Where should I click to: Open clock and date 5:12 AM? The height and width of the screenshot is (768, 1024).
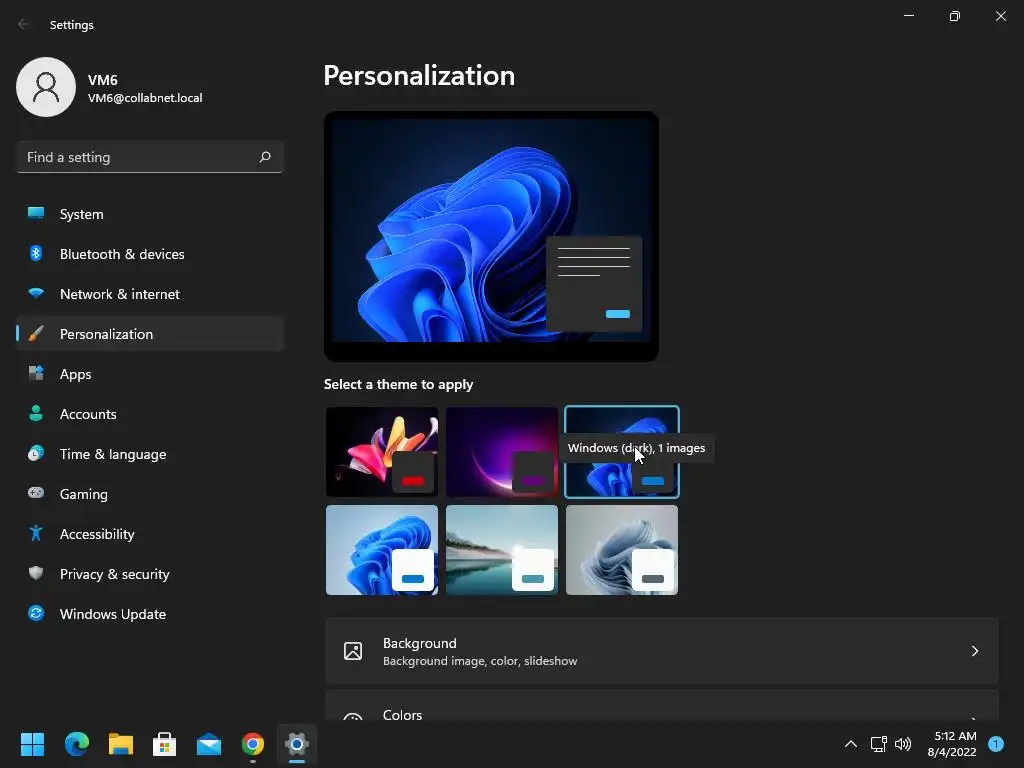tap(952, 744)
